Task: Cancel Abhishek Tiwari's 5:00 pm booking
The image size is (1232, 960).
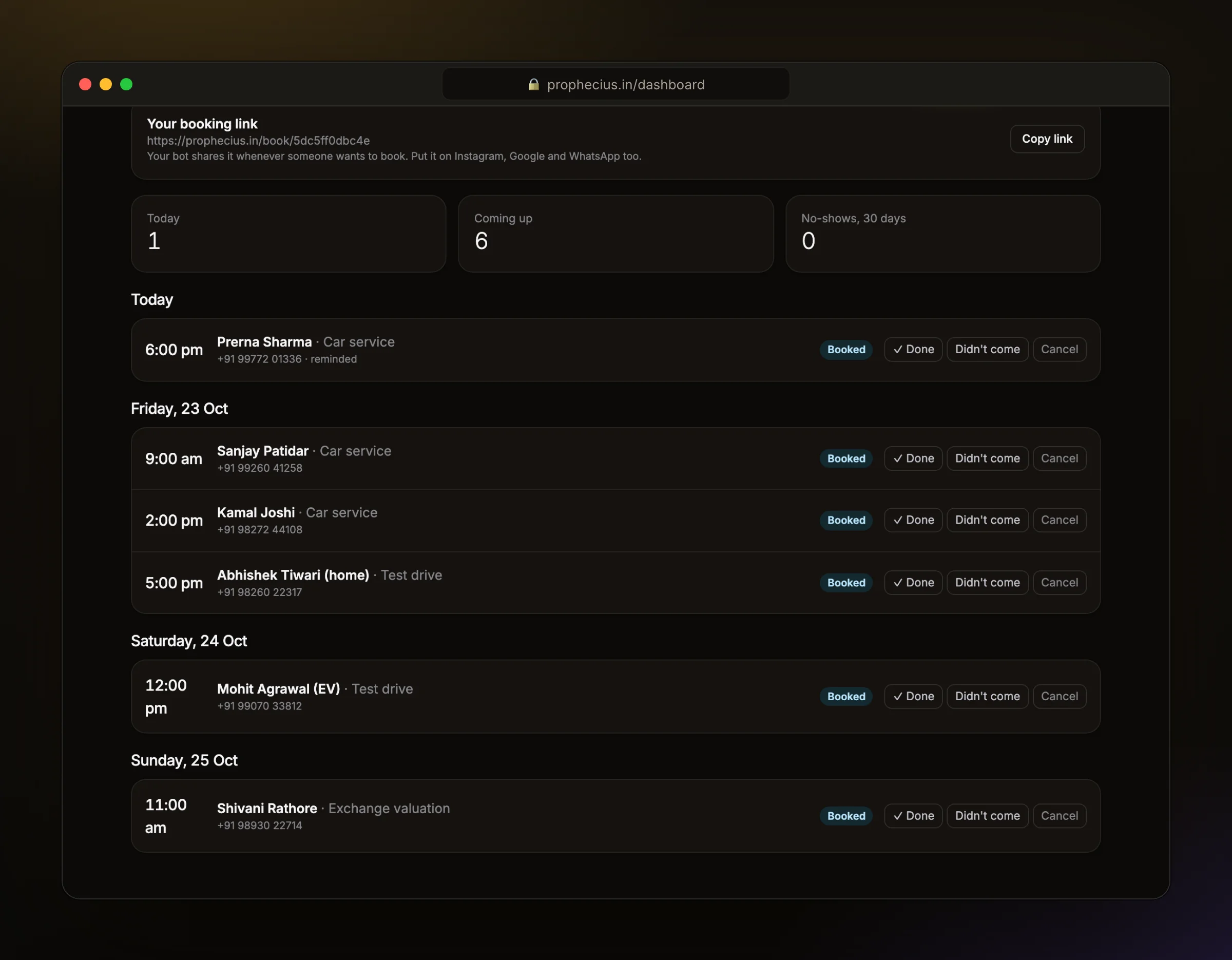Action: pos(1060,583)
